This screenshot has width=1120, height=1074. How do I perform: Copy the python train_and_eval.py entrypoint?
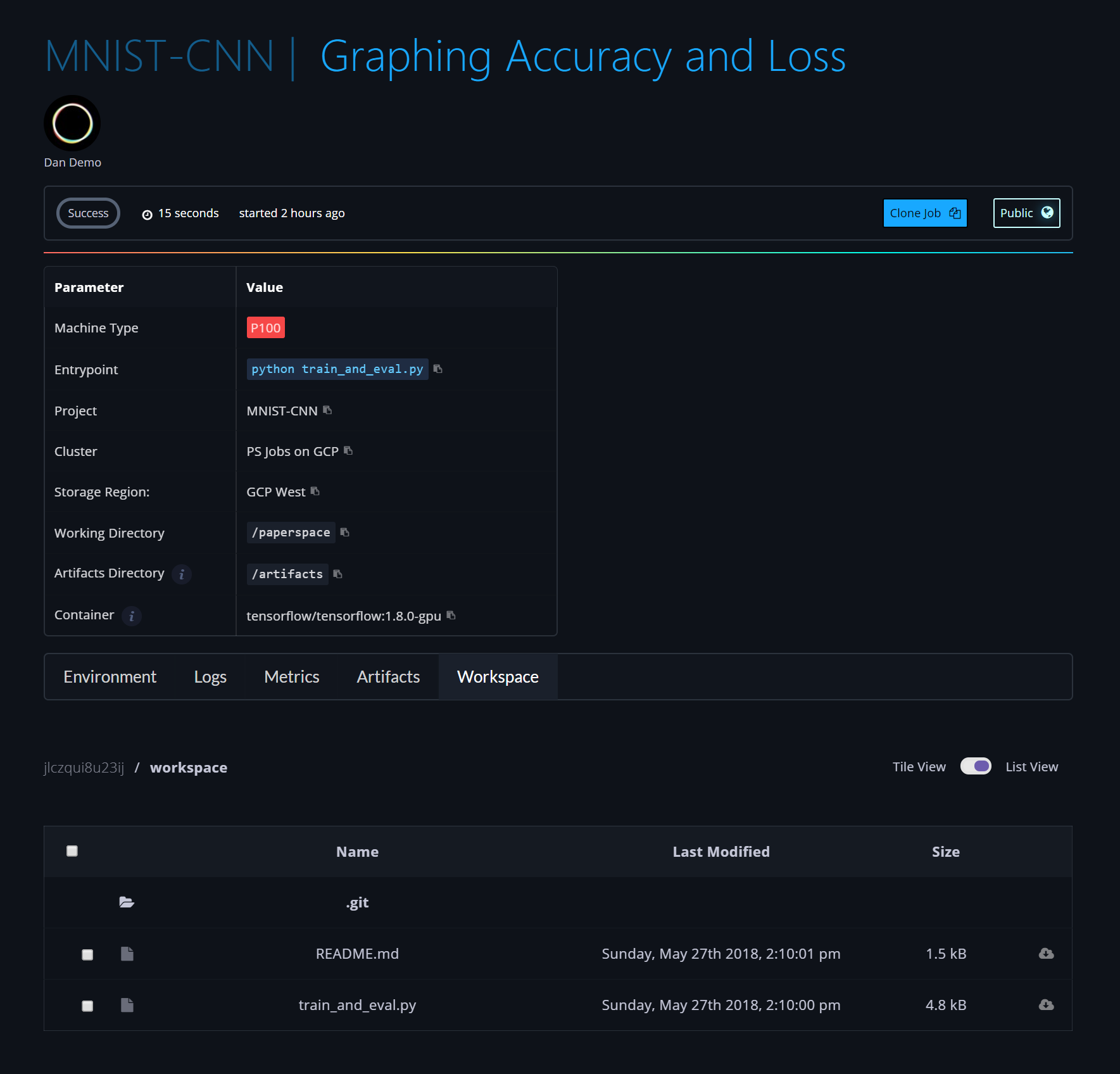click(437, 369)
